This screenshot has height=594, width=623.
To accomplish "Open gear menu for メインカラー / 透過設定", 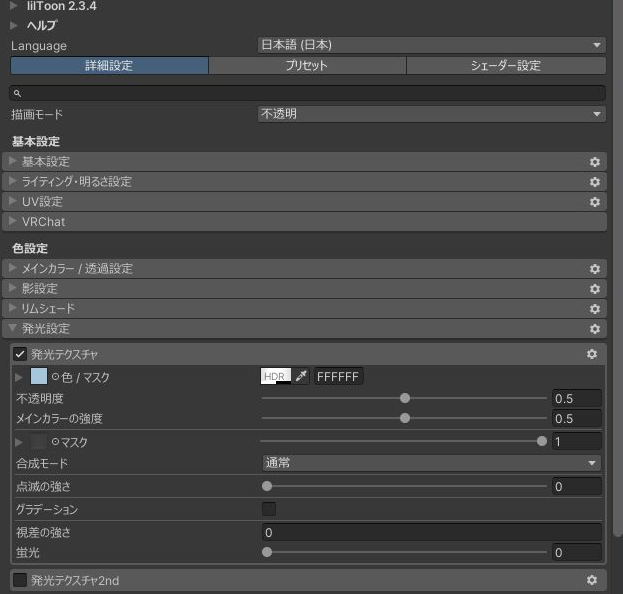I will point(595,269).
